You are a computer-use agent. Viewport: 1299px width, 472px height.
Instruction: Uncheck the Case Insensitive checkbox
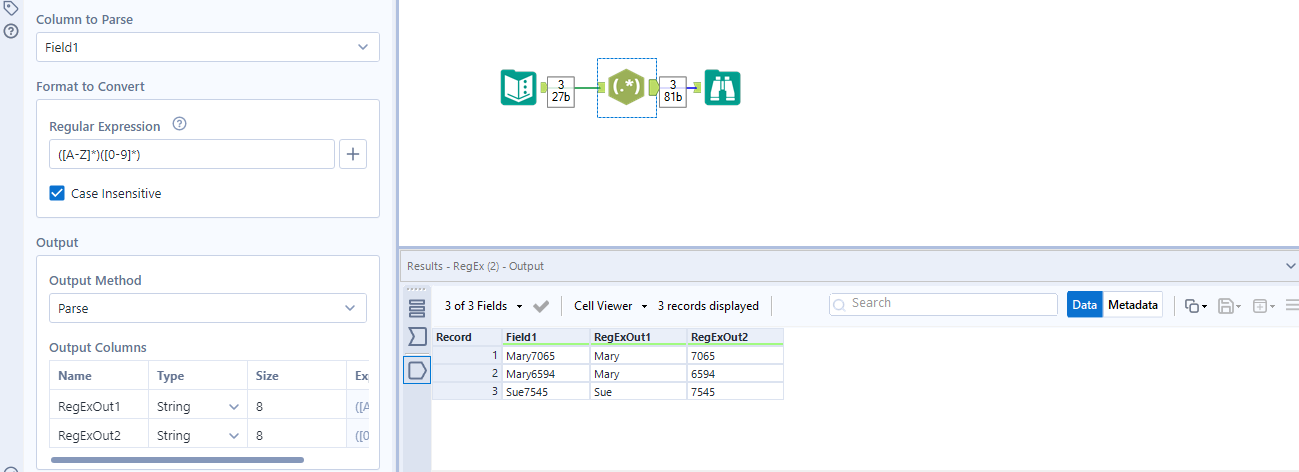click(x=58, y=193)
